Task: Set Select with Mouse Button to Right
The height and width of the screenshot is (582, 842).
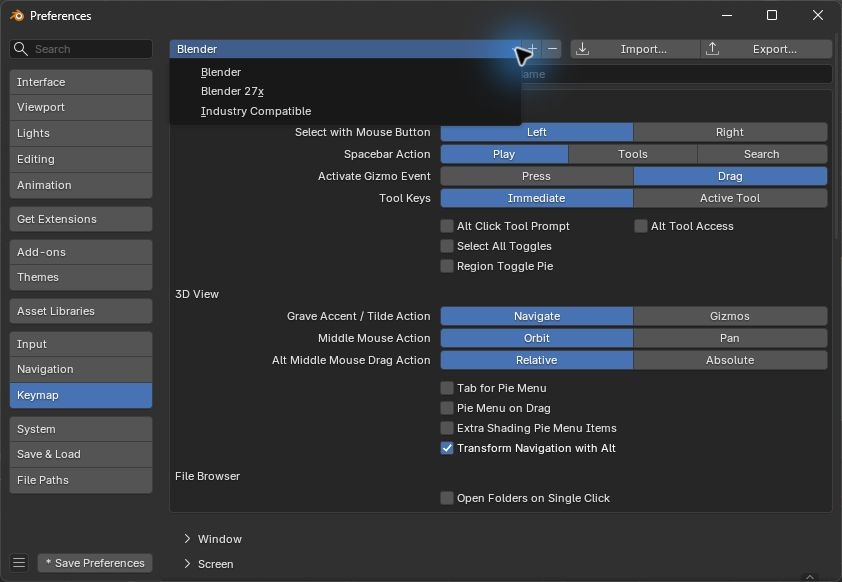Action: (730, 132)
